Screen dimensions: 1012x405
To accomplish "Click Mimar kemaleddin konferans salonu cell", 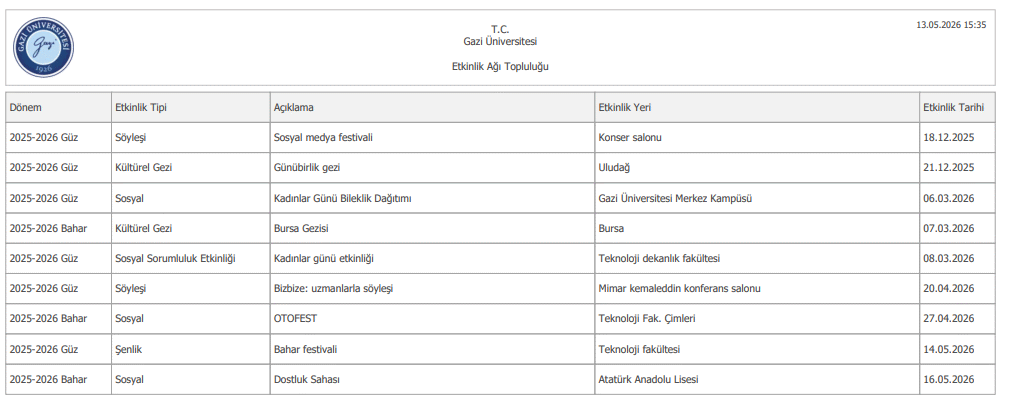I will (x=757, y=288).
